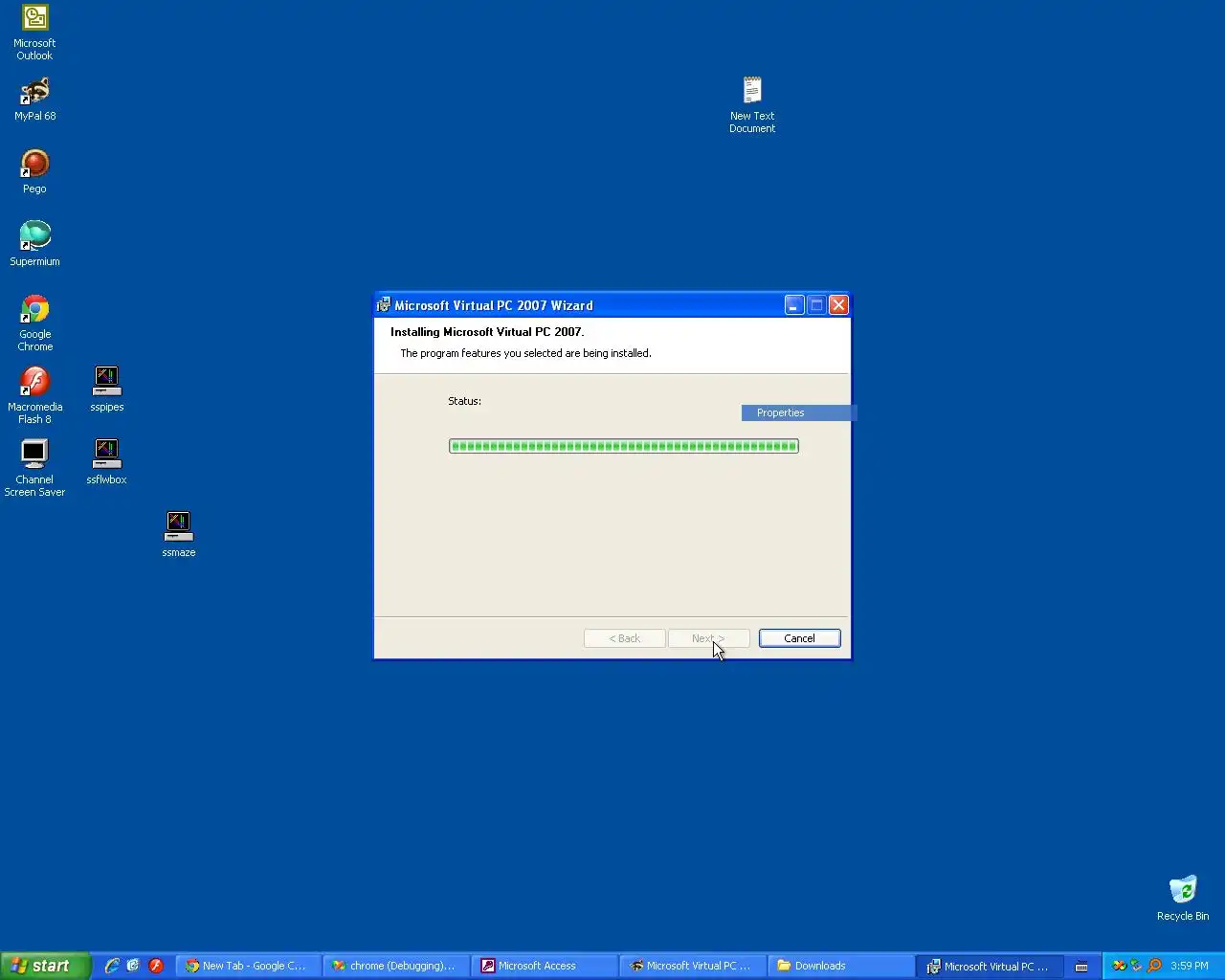Screen dimensions: 1225x980
Task: Click the 3:59 PM clock in the taskbar
Action: [1189, 966]
